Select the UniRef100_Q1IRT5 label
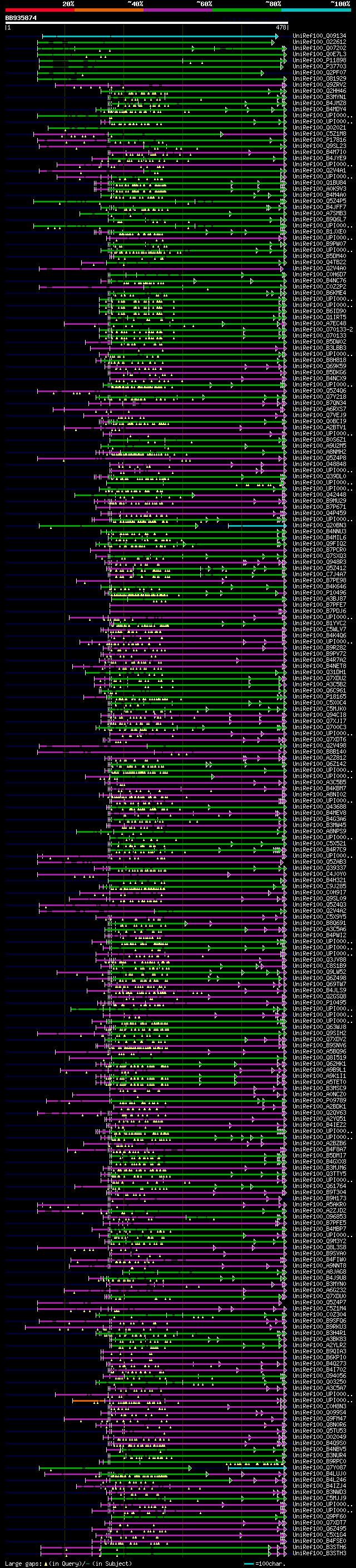Image resolution: width=356 pixels, height=1568 pixels. 319,317
